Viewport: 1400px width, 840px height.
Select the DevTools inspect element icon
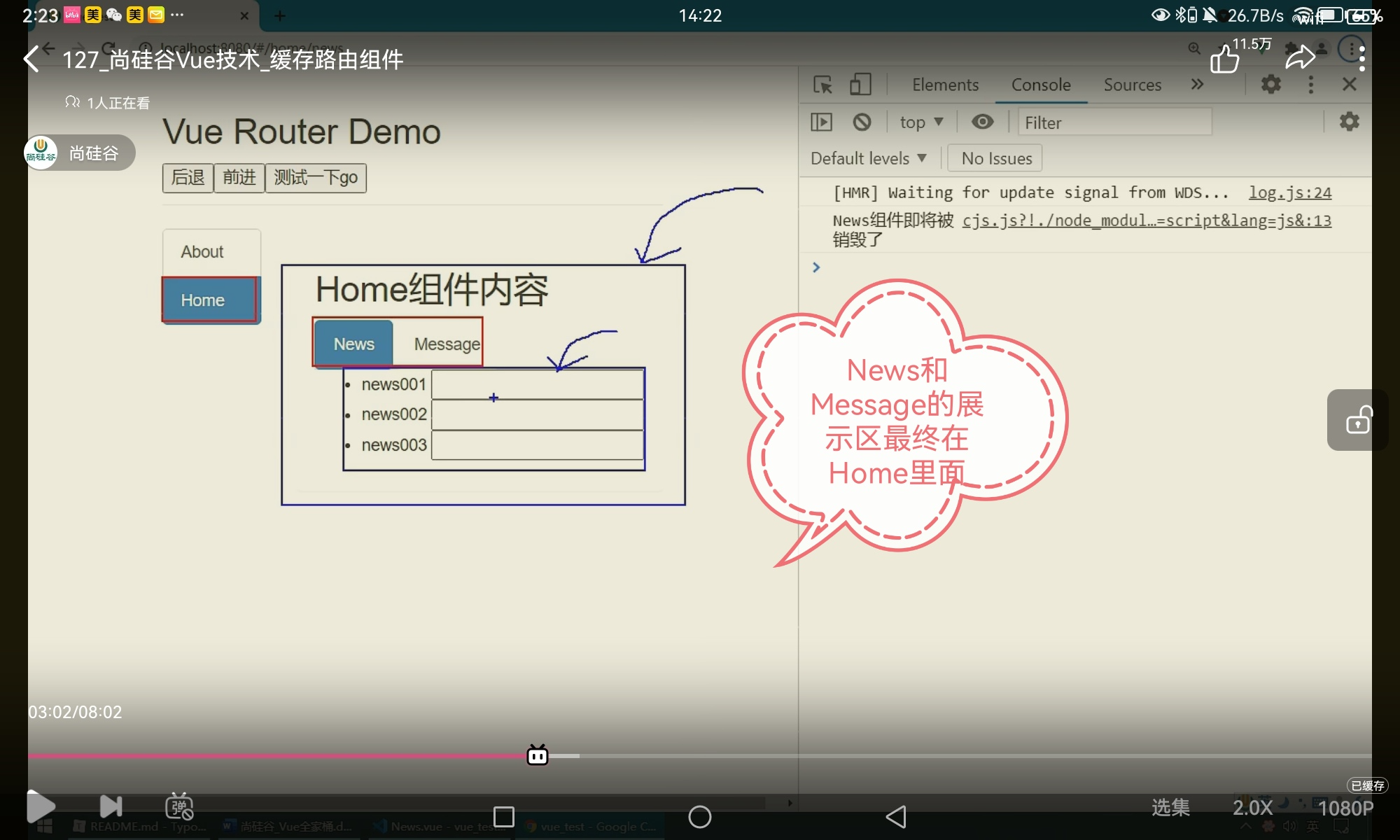(822, 85)
